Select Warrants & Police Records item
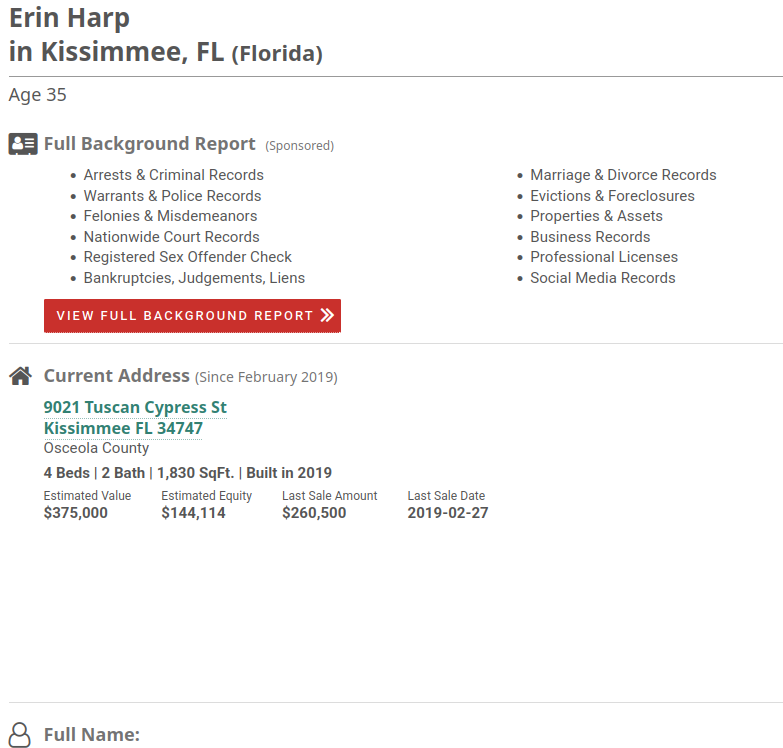This screenshot has height=748, width=783. [x=172, y=196]
